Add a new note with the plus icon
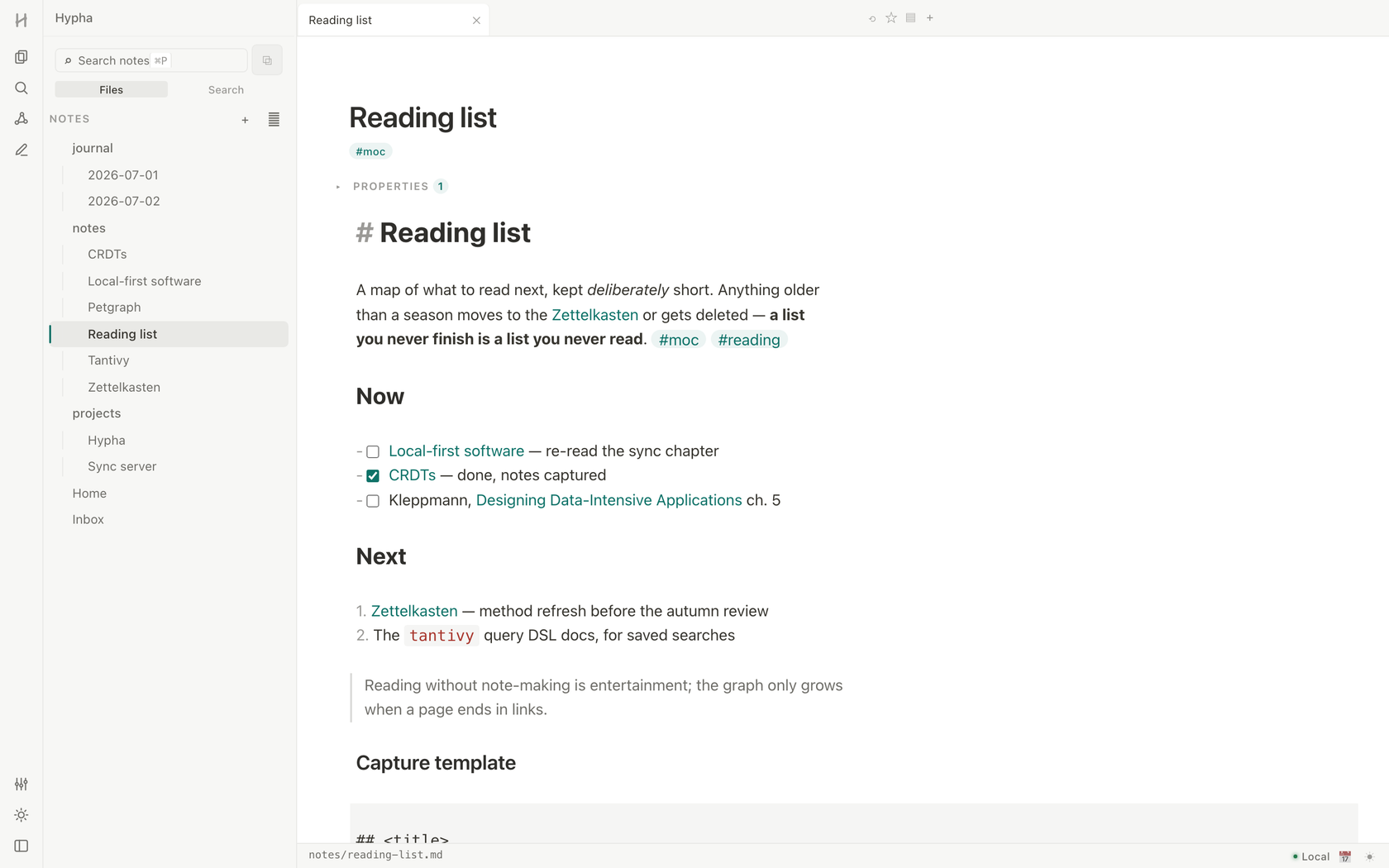Screen dimensions: 1389x868 (245, 120)
